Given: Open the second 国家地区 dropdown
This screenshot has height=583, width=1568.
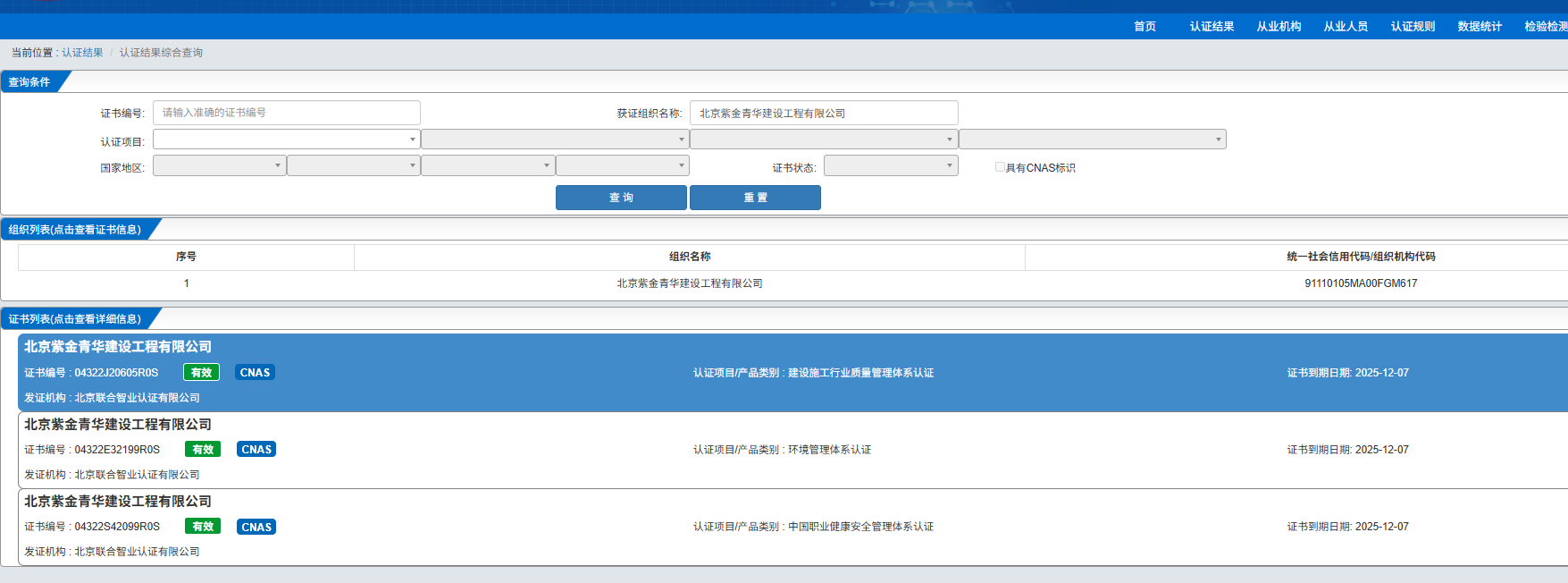Looking at the screenshot, I should coord(354,165).
